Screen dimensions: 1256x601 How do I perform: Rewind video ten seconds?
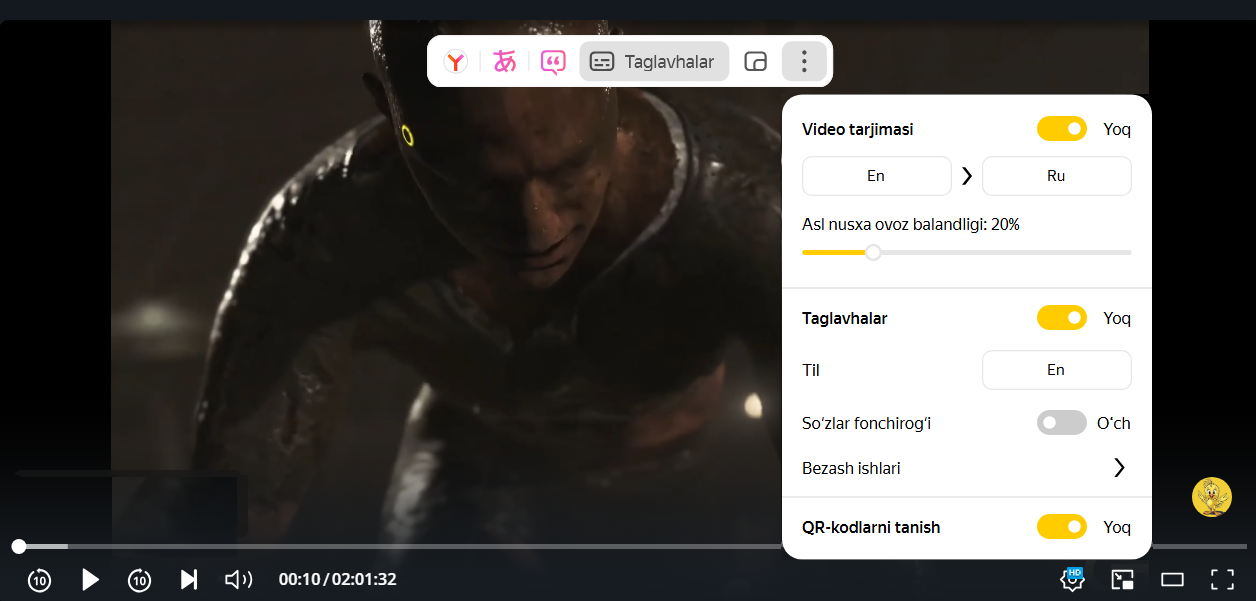(x=39, y=579)
